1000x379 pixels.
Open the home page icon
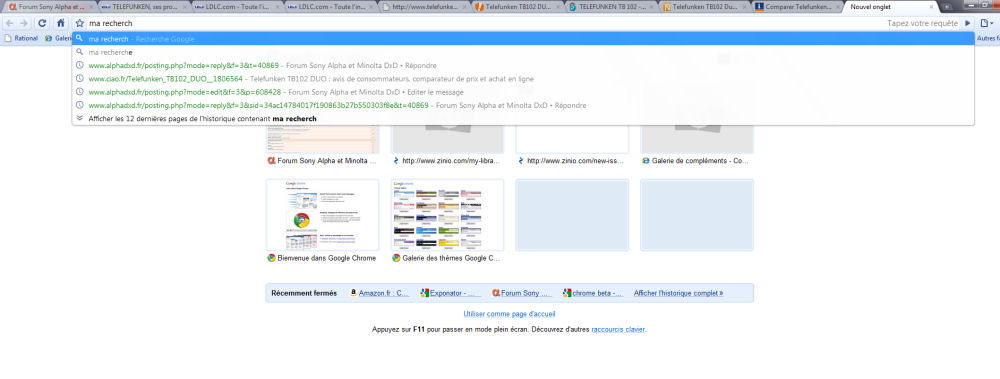tap(61, 23)
